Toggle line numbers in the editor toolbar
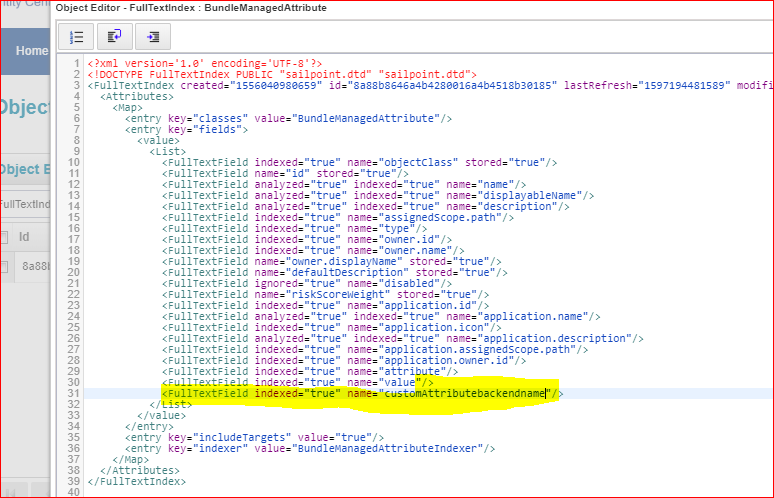Image resolution: width=774 pixels, height=498 pixels. [x=76, y=36]
